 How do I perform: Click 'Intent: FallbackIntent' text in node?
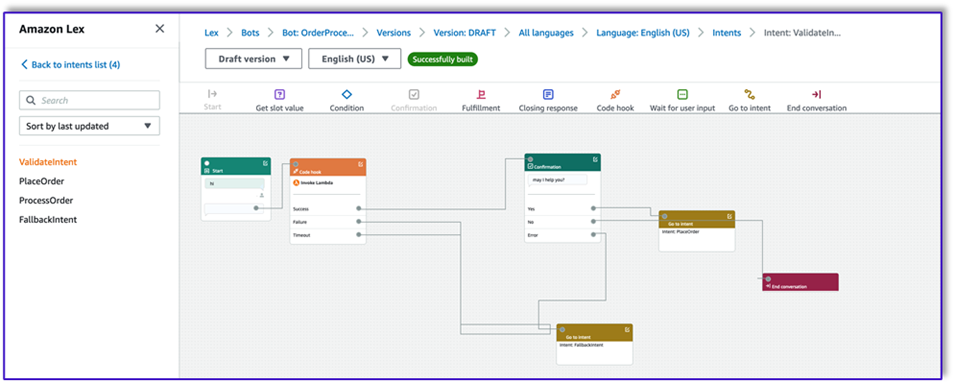coord(581,344)
